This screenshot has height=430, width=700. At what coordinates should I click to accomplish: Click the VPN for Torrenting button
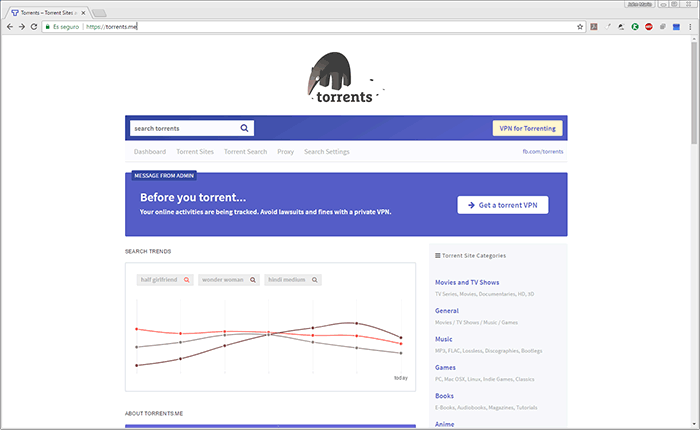527,128
